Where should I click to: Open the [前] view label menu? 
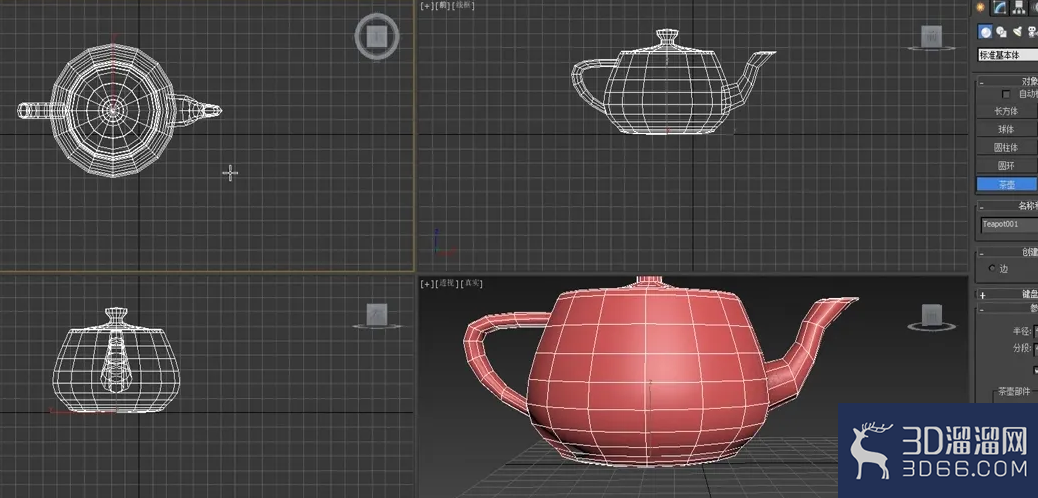tap(442, 5)
